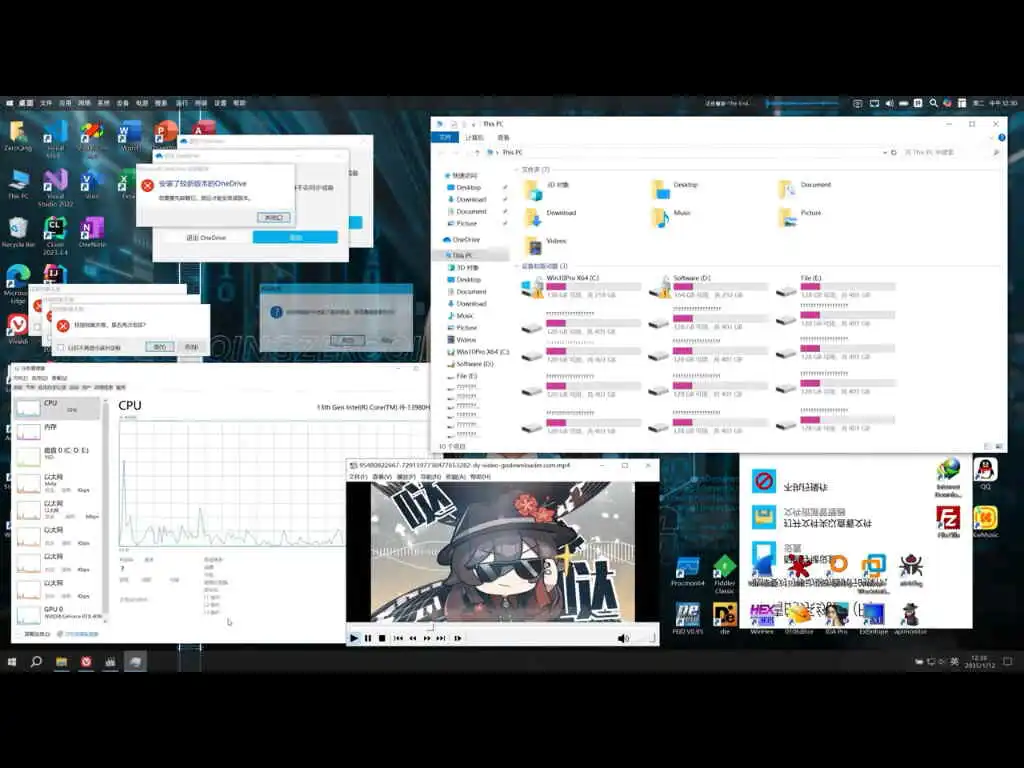The image size is (1024, 768).
Task: Stop playback in the media player
Action: (382, 638)
